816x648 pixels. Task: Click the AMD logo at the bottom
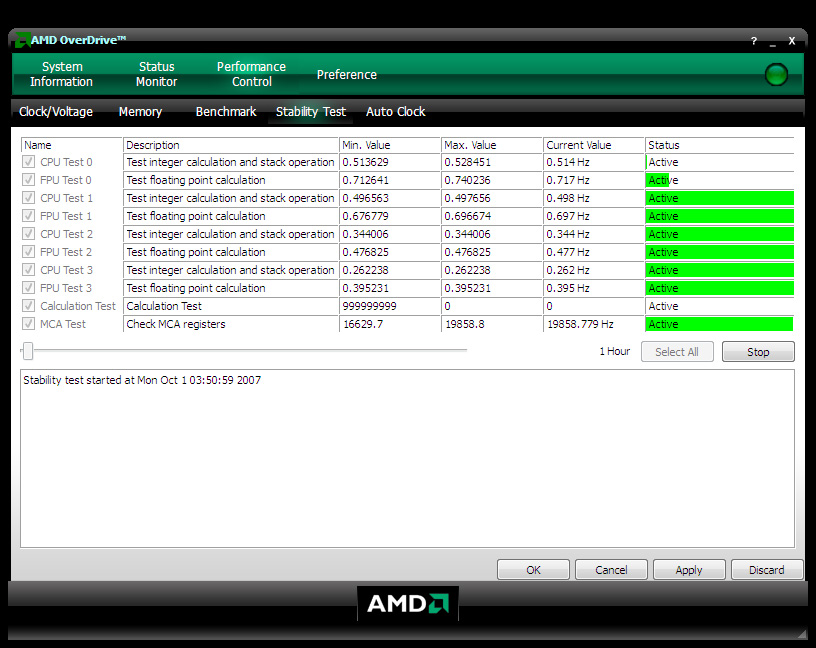pos(408,603)
